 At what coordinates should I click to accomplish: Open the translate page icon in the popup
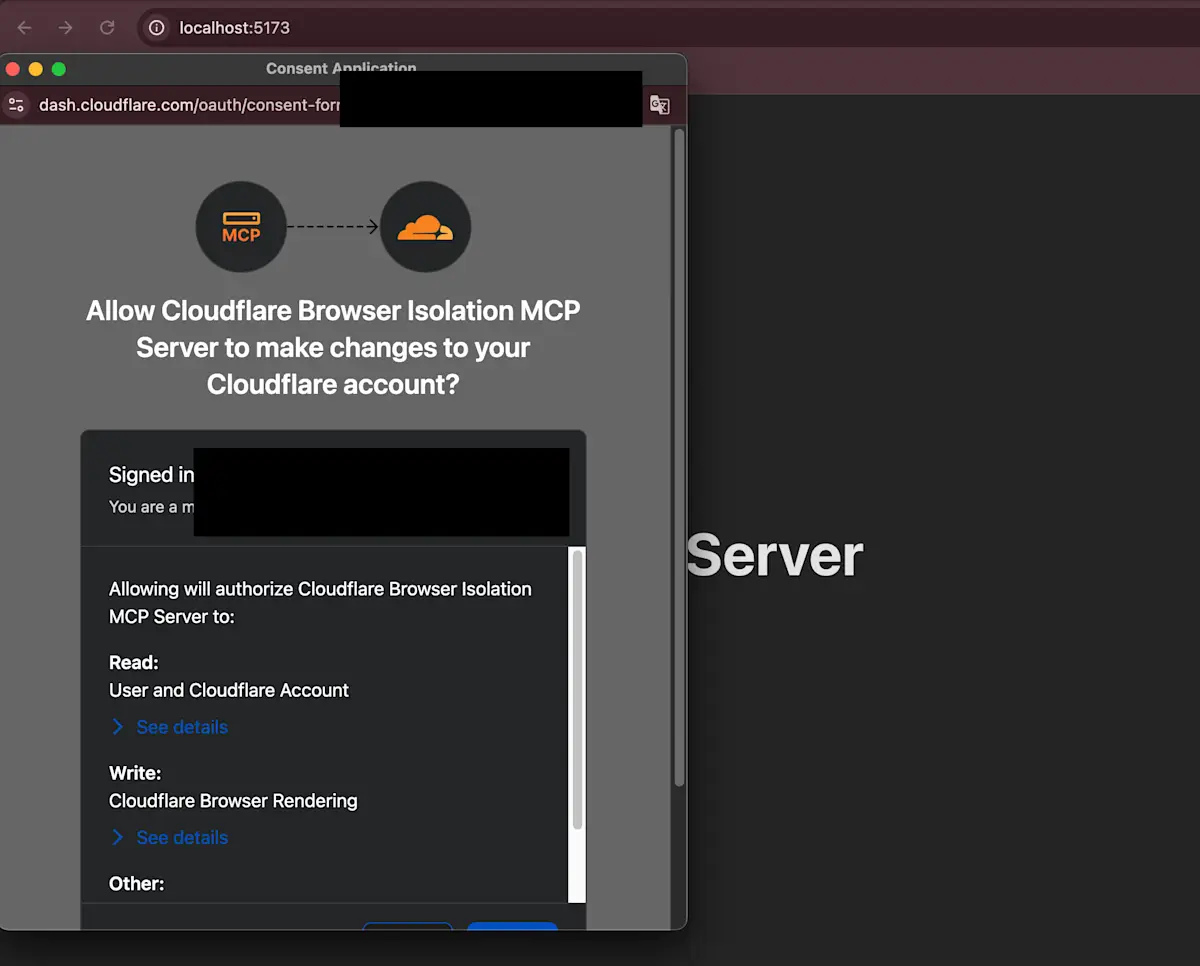[659, 104]
